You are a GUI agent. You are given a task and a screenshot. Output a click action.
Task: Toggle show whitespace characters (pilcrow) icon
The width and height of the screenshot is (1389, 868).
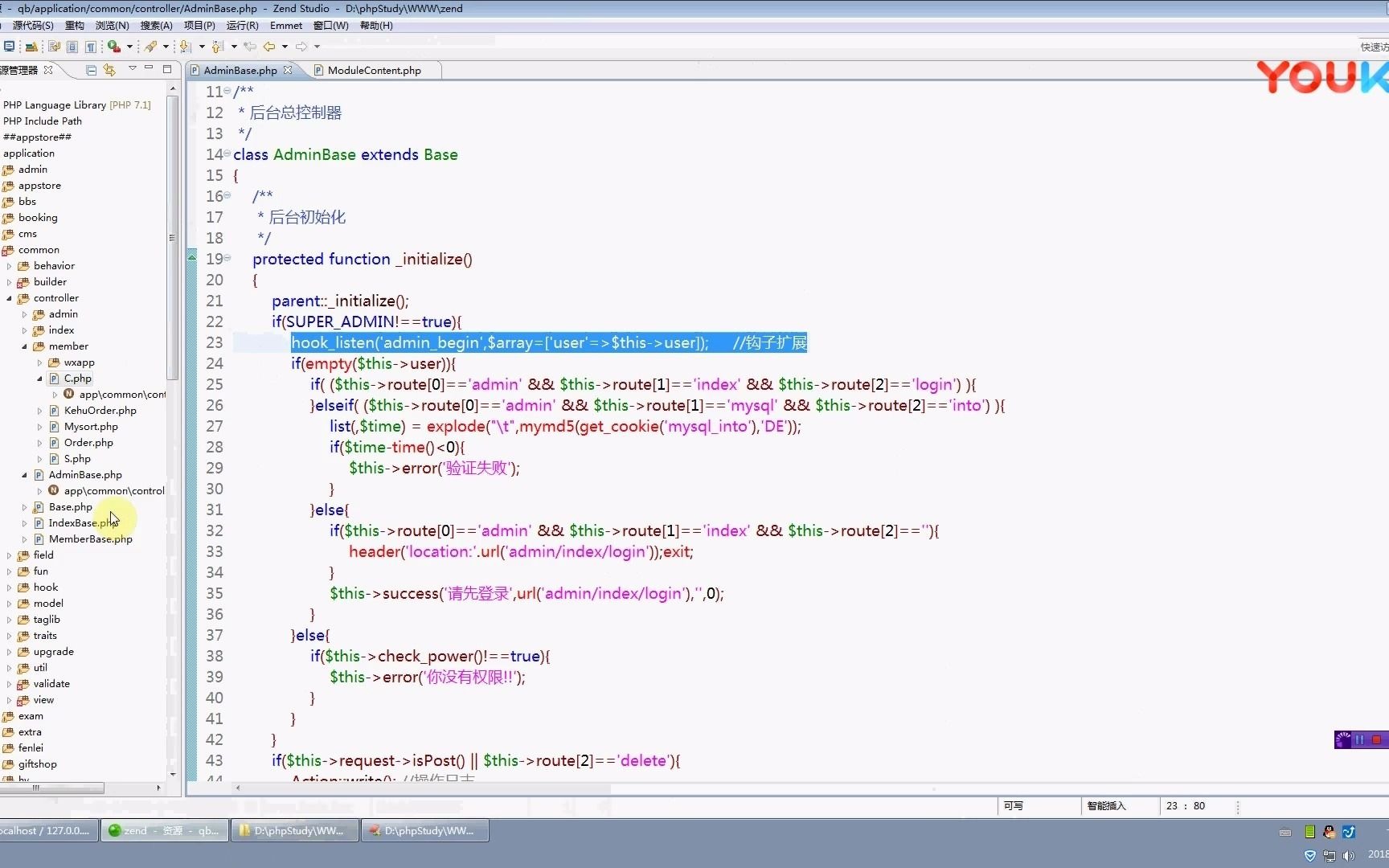coord(91,47)
